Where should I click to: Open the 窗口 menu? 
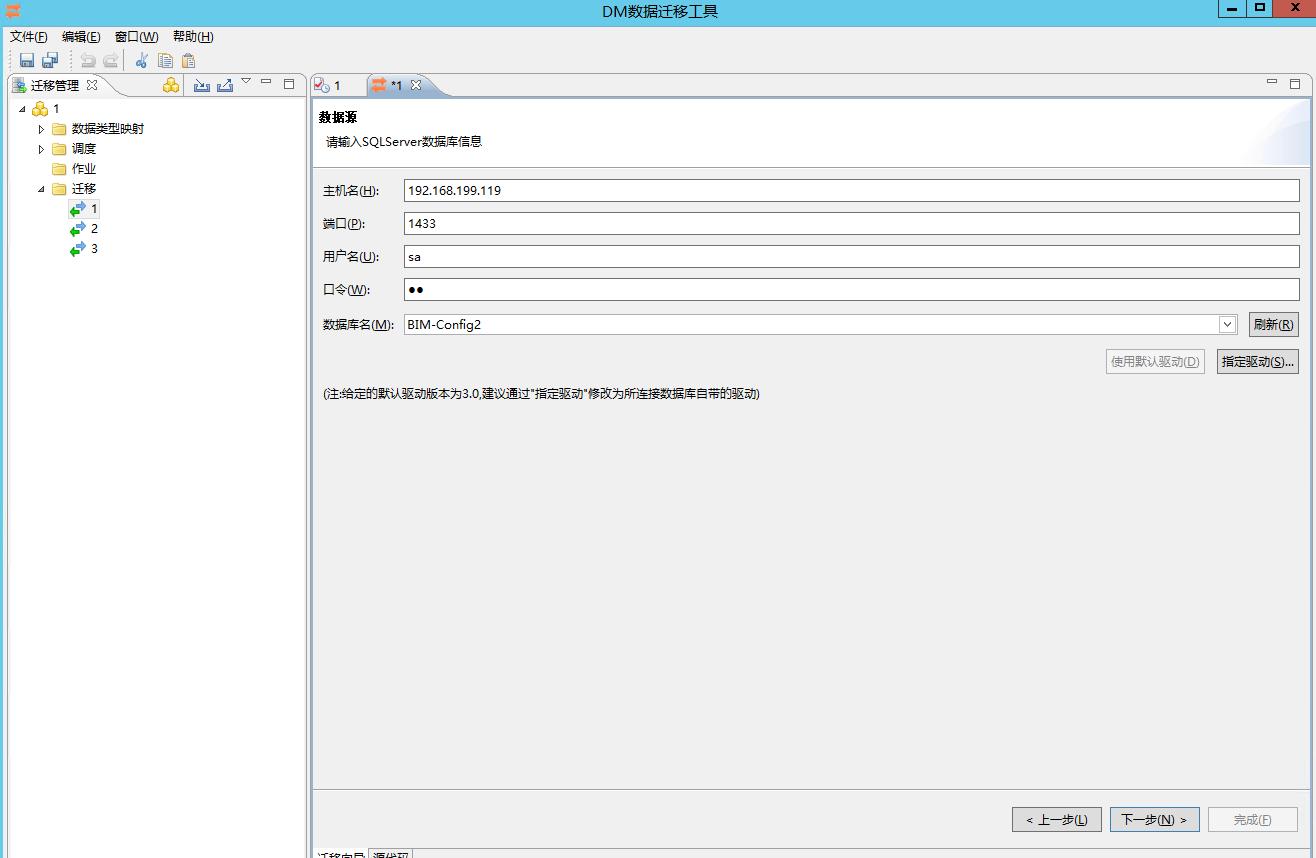coord(137,36)
